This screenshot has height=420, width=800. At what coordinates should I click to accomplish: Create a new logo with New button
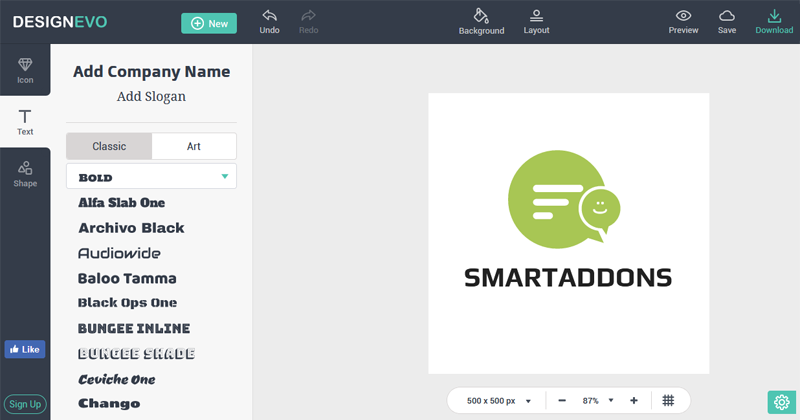click(209, 23)
